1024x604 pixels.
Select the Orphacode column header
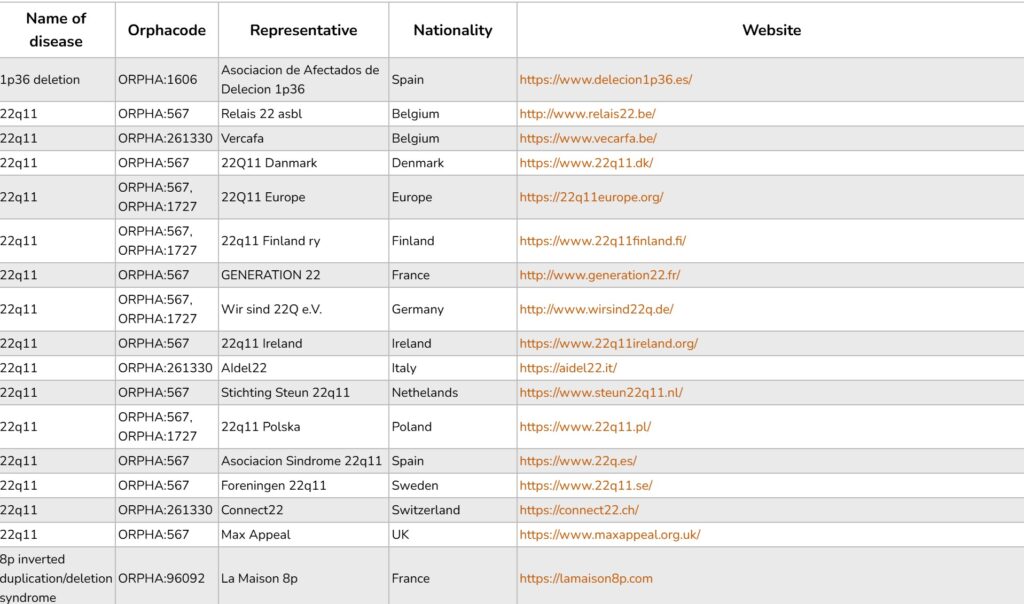pyautogui.click(x=167, y=30)
